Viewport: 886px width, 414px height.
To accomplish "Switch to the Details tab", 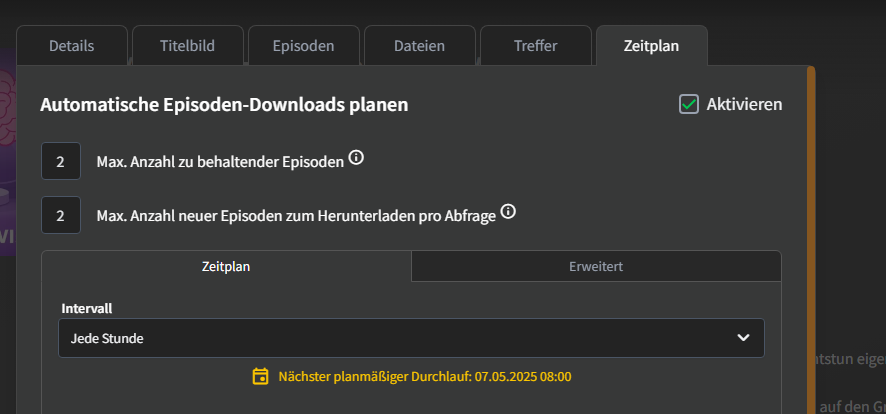I will tap(72, 46).
